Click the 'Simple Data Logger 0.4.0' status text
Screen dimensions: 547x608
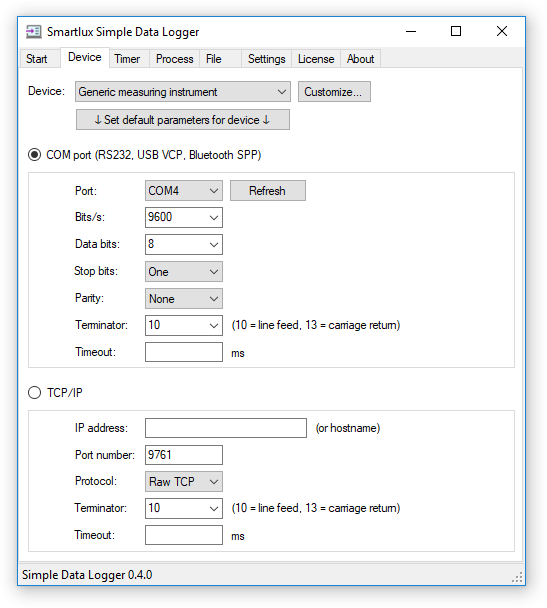[x=87, y=575]
